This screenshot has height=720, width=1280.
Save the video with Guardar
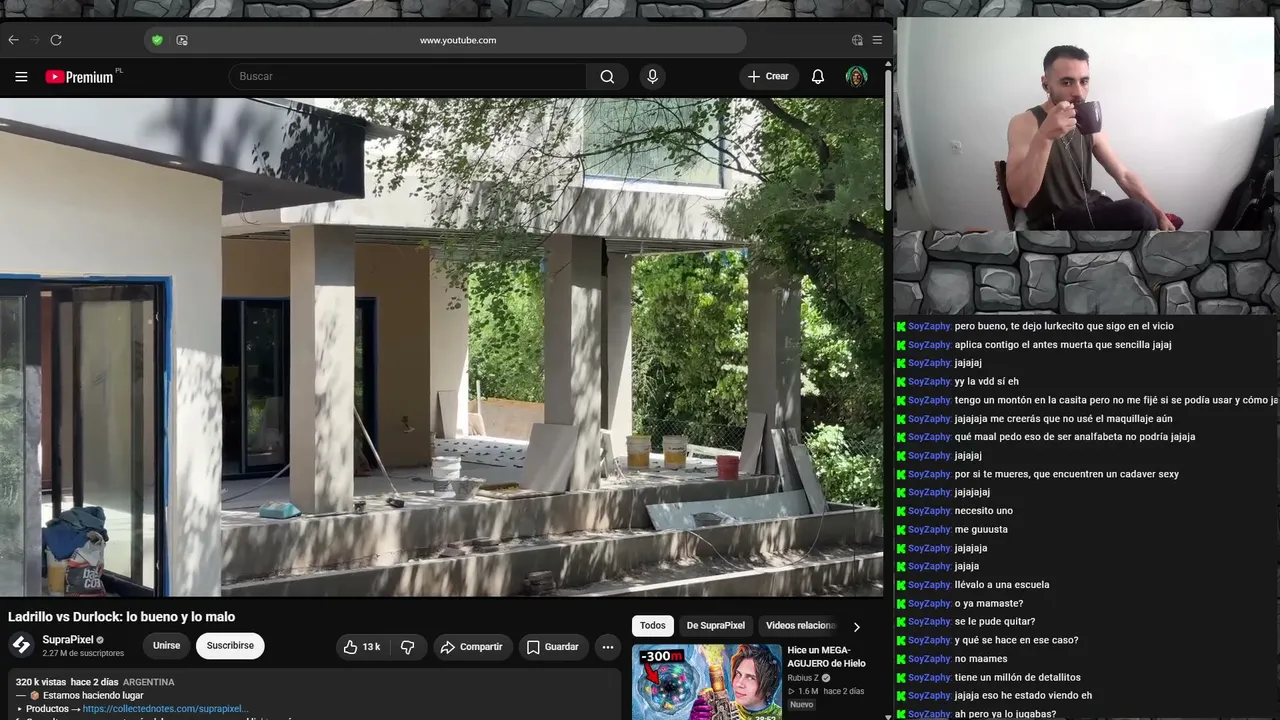[553, 647]
